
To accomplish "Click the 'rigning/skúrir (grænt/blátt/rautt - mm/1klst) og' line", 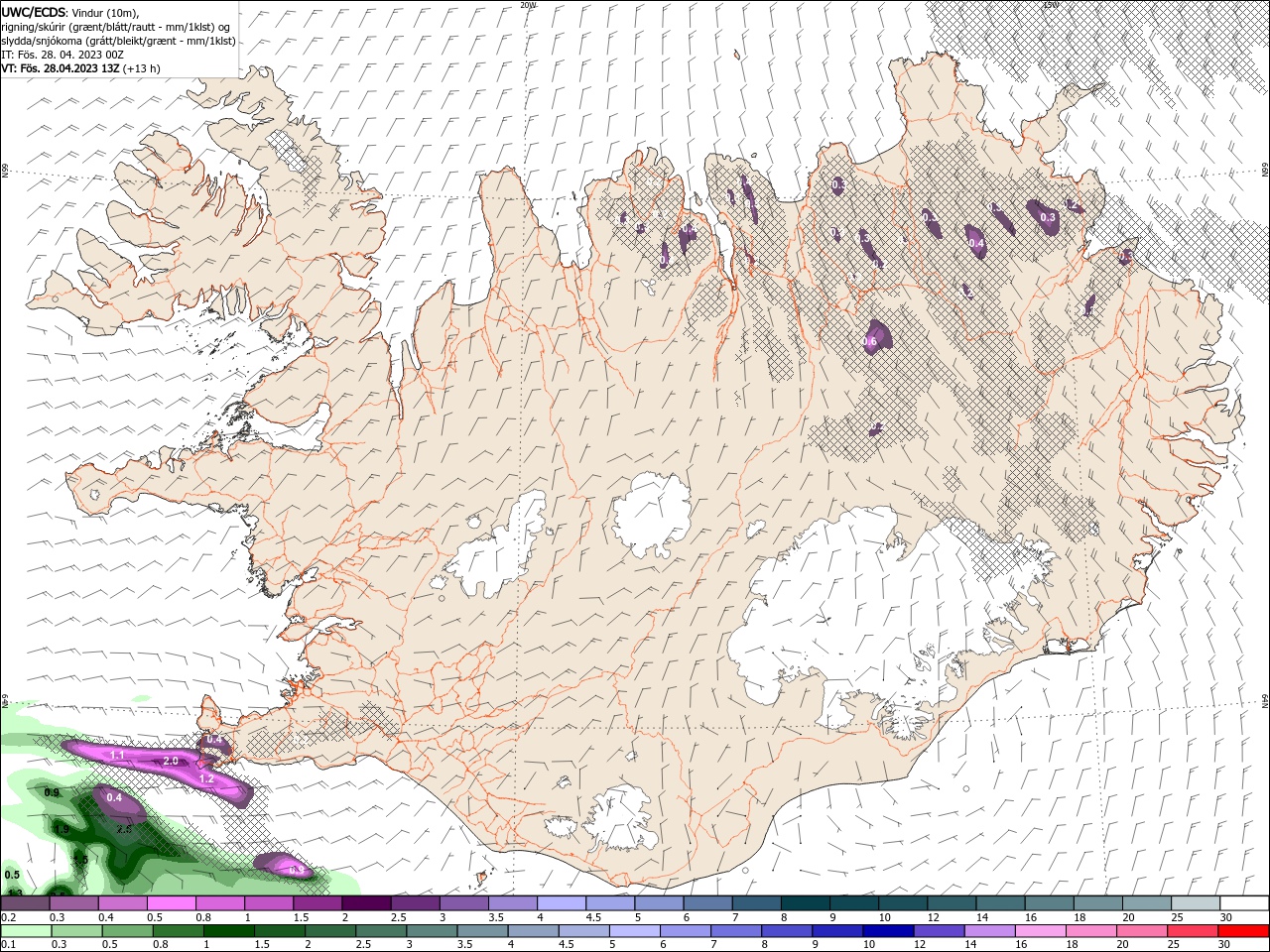I will click(116, 26).
